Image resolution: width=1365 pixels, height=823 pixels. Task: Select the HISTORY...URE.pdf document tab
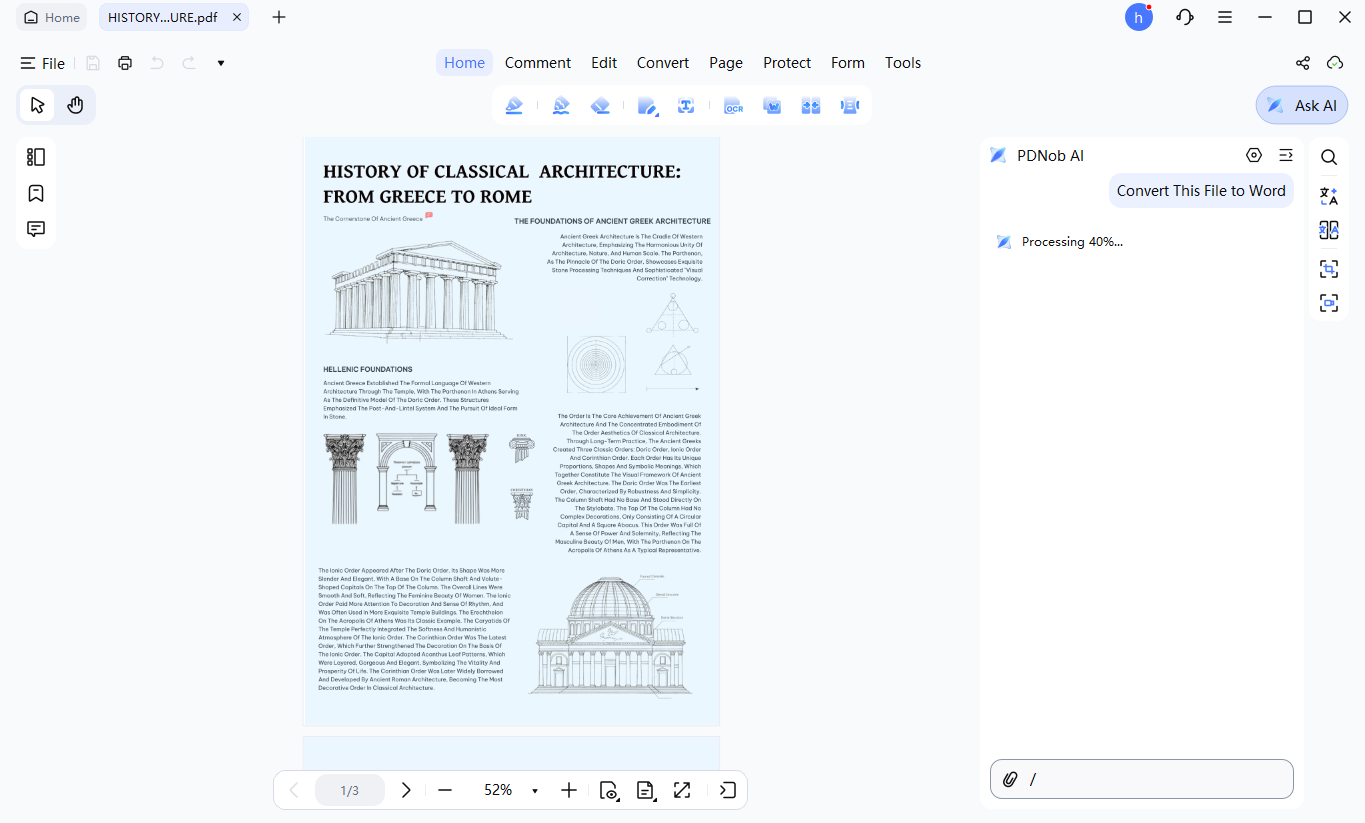[173, 17]
